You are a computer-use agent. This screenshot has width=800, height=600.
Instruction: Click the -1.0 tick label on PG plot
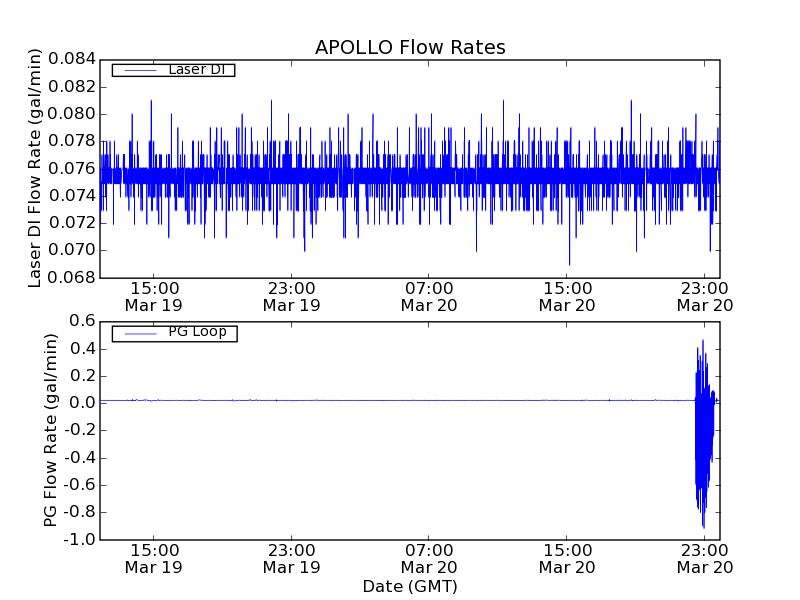coord(80,539)
